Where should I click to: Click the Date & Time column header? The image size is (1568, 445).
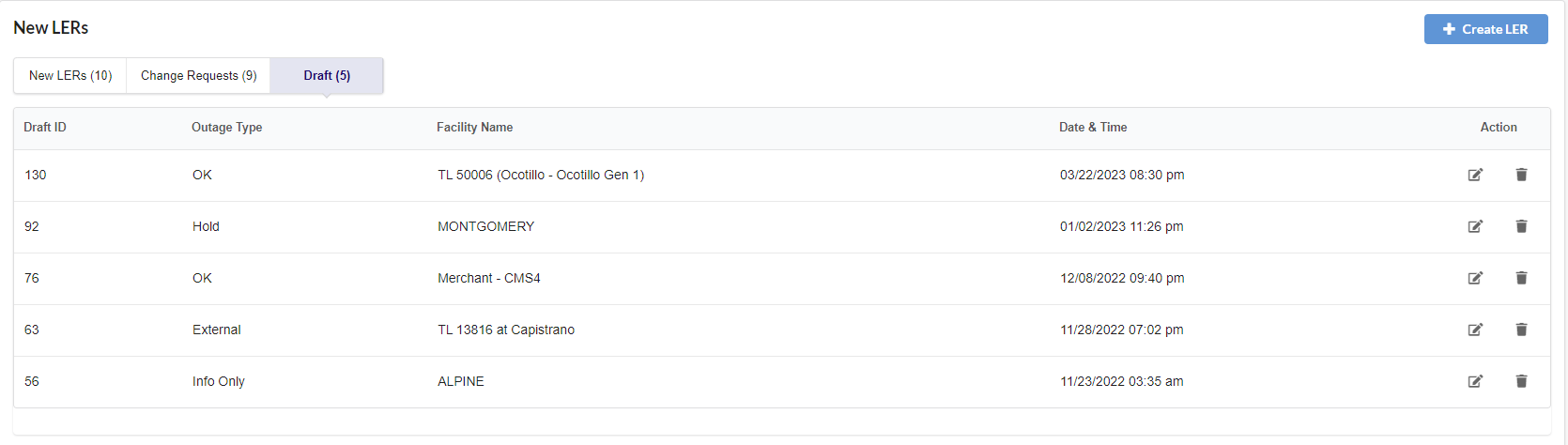(x=1093, y=128)
